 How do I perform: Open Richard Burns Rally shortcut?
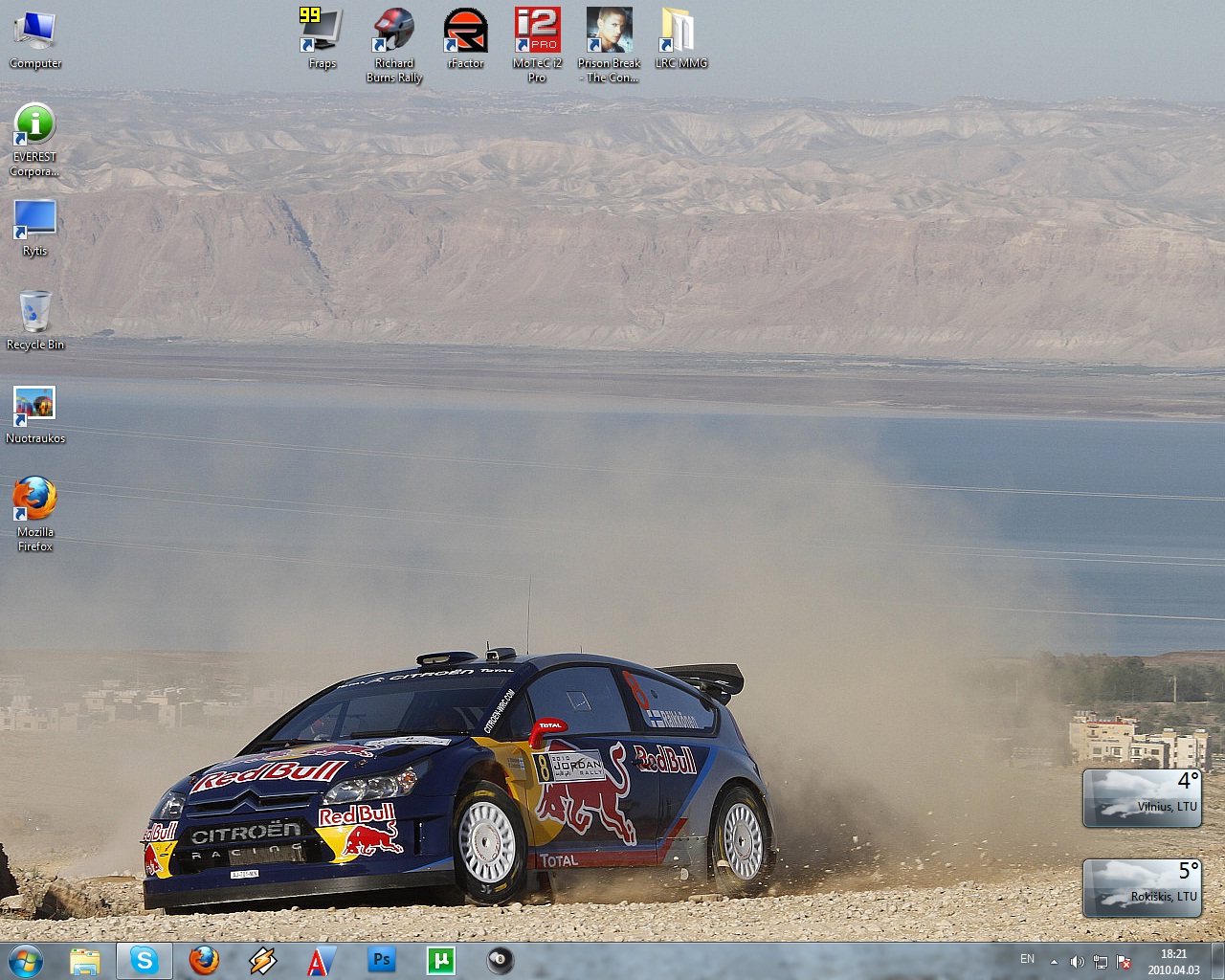click(393, 45)
